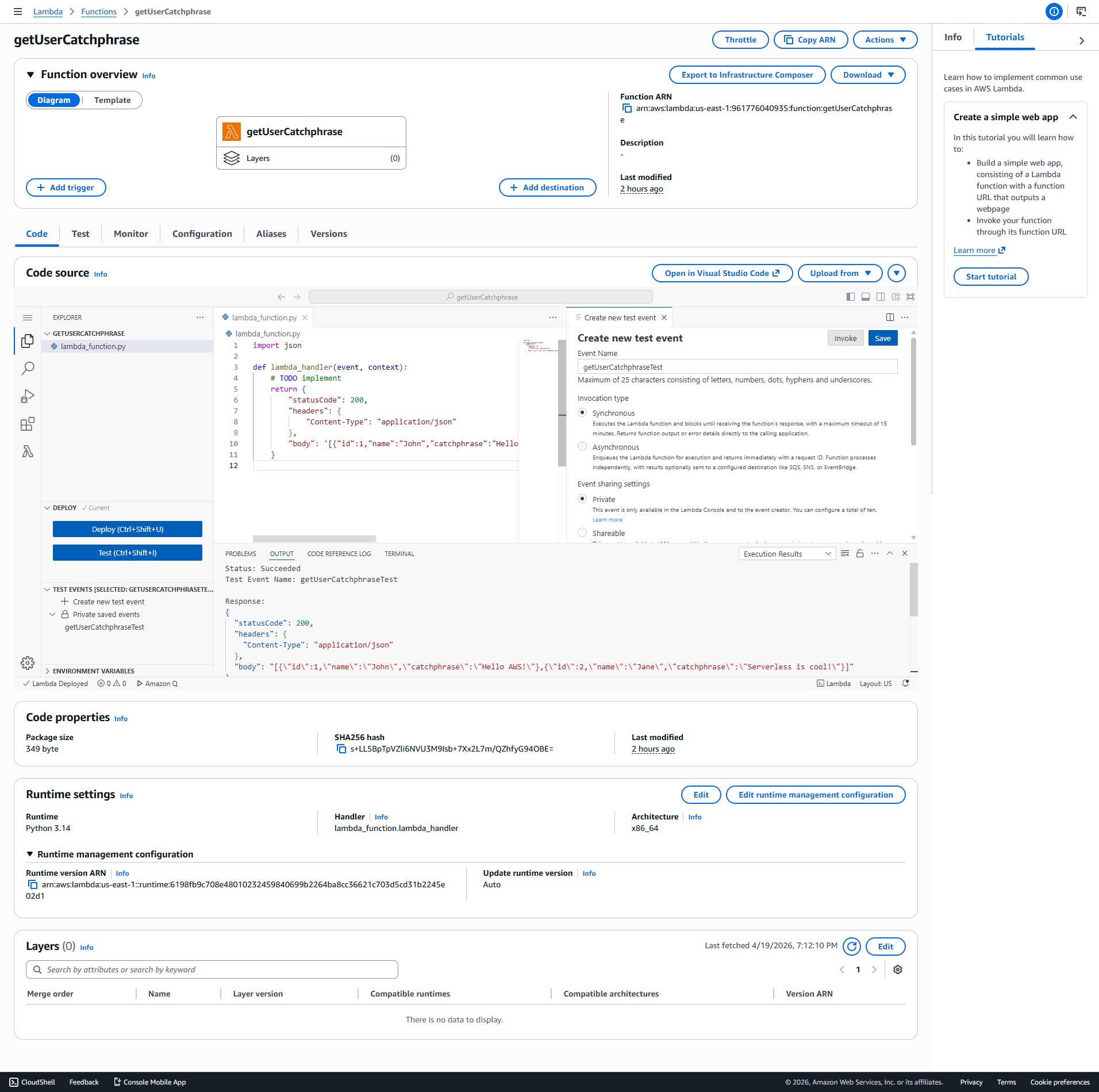Close the lambda_function.py tab
Screen dimensions: 1099x1092
click(305, 317)
